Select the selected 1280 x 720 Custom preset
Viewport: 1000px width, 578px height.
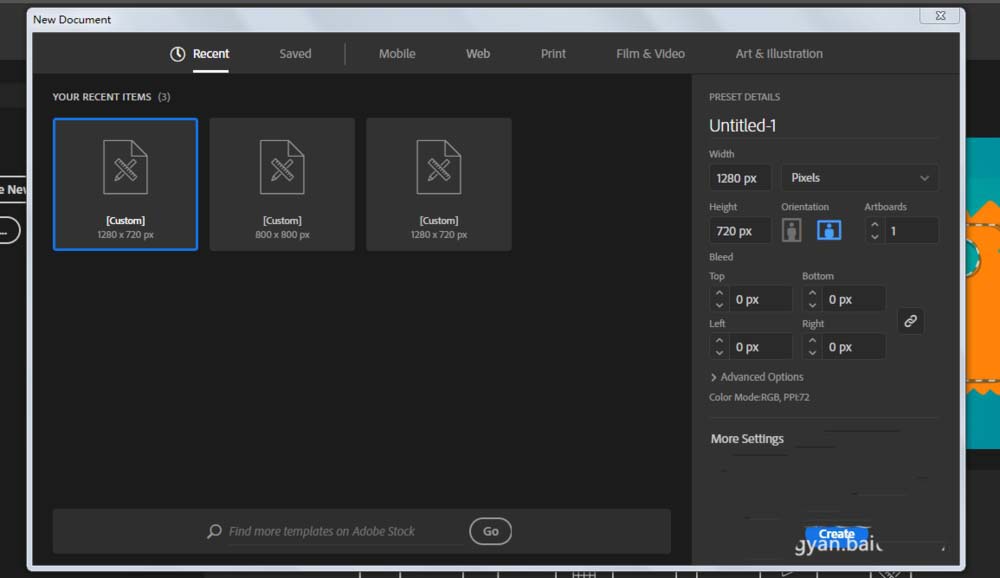[126, 184]
